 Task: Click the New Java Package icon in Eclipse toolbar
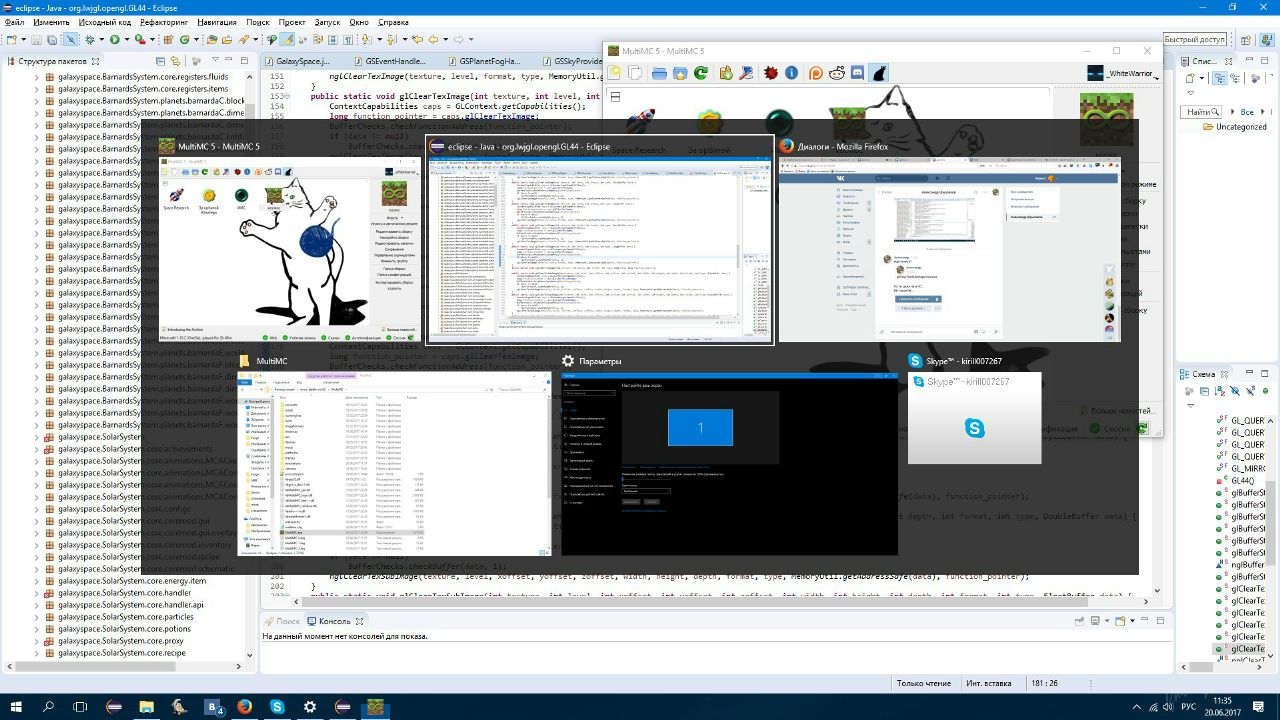click(168, 40)
